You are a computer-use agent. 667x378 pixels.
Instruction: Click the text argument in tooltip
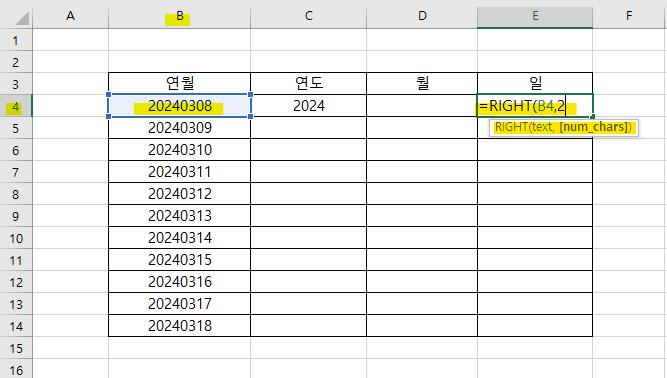click(x=542, y=127)
